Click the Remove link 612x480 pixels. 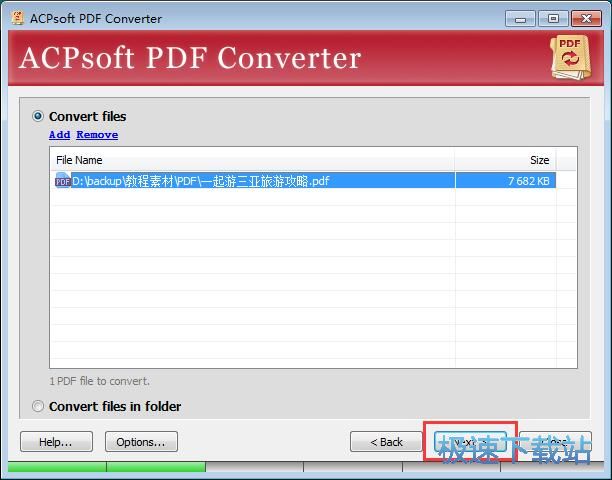click(x=97, y=135)
